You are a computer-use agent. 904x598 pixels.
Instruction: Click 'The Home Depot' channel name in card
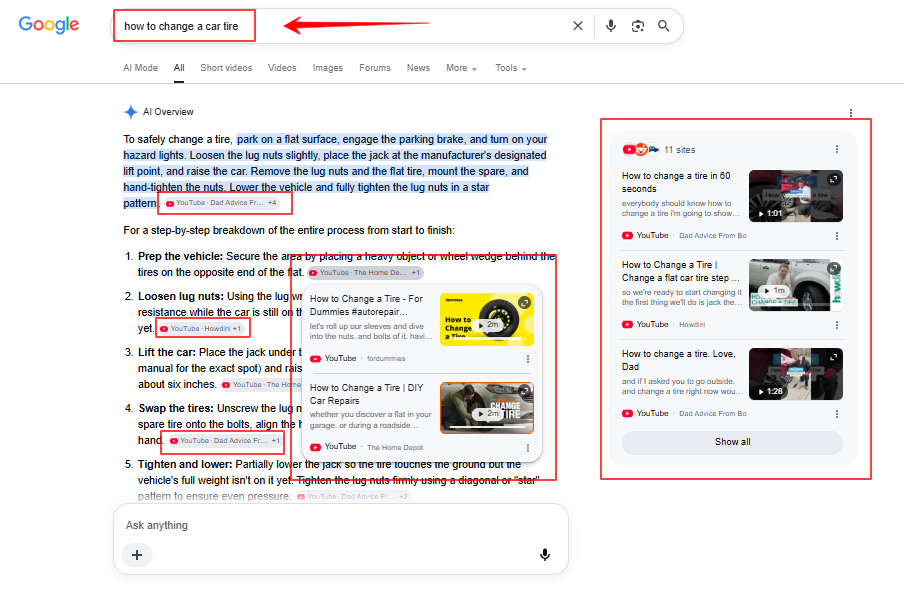point(395,448)
